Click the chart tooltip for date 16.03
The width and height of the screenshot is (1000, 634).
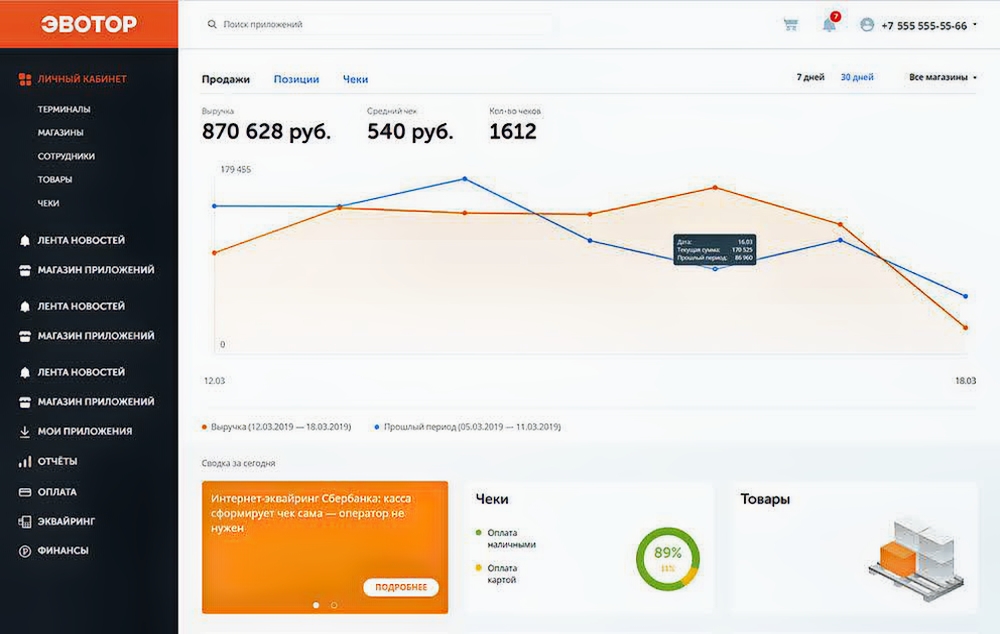coord(715,249)
